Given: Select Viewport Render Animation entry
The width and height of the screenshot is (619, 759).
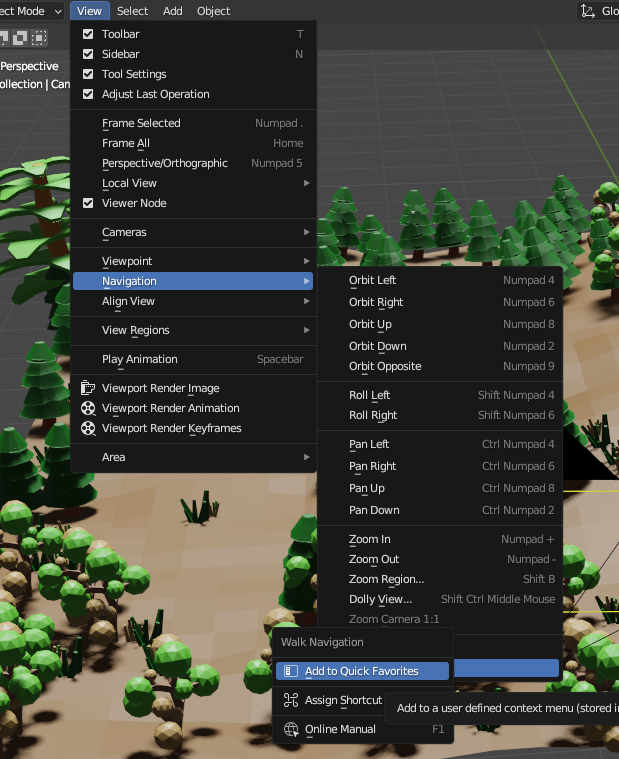Looking at the screenshot, I should (x=193, y=408).
